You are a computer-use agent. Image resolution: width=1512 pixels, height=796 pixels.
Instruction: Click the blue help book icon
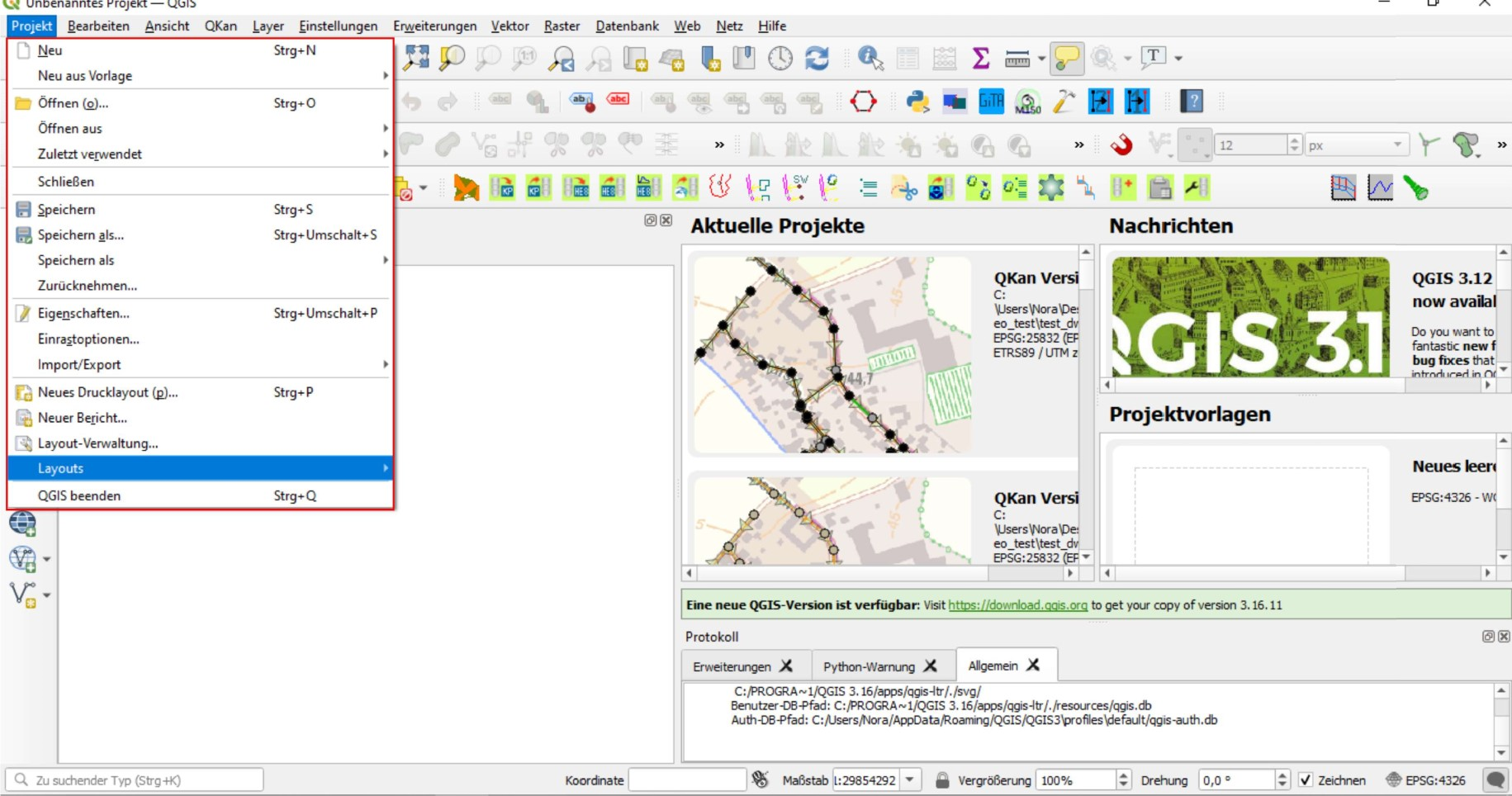tap(1191, 102)
